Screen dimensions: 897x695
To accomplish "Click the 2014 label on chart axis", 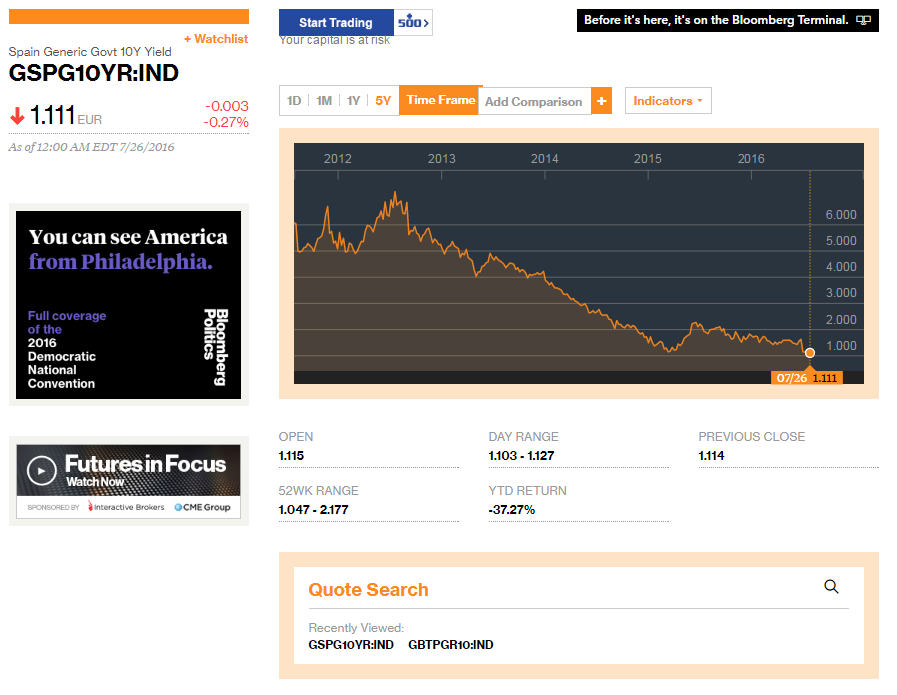I will (545, 158).
